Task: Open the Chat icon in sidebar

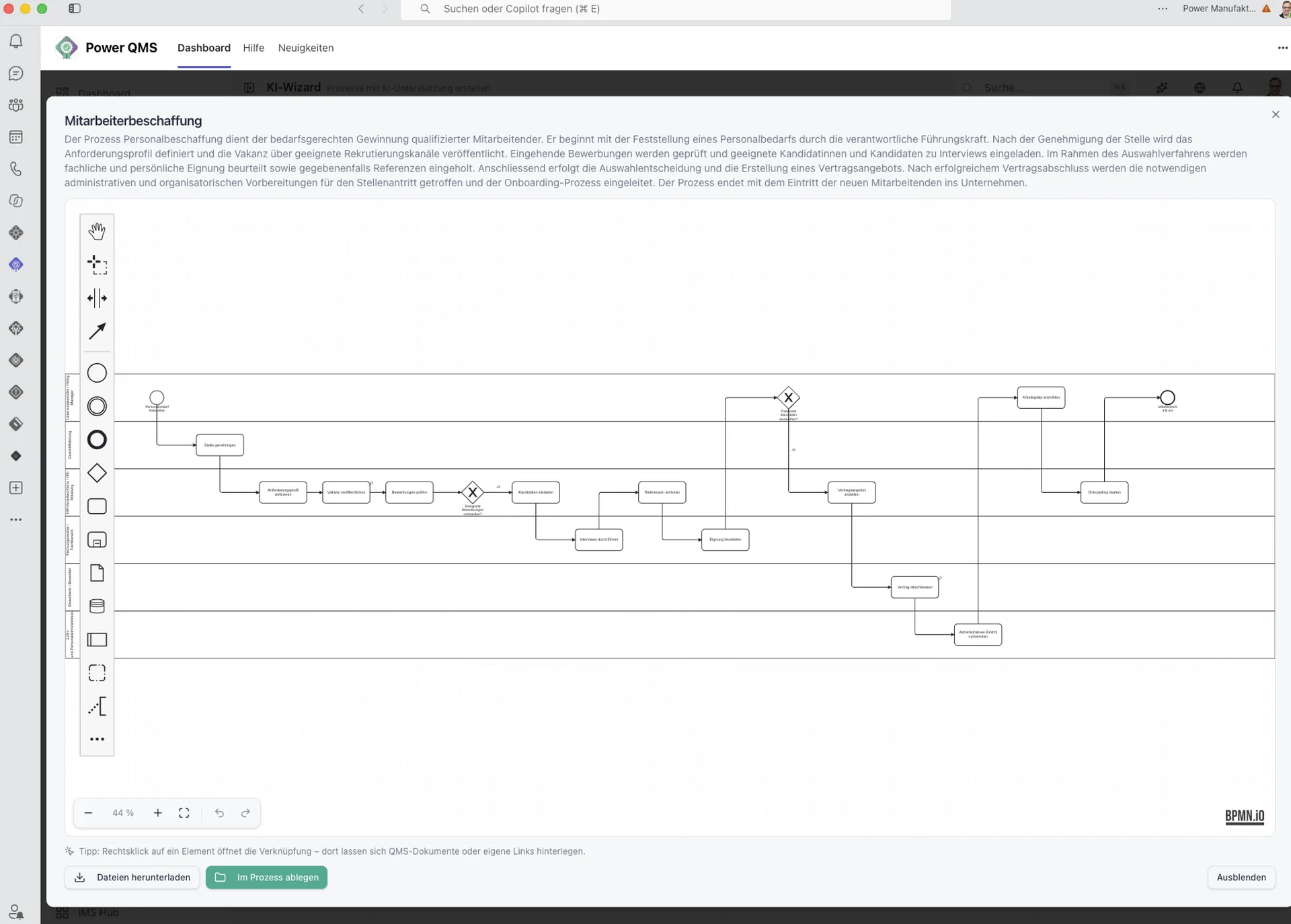Action: point(16,73)
